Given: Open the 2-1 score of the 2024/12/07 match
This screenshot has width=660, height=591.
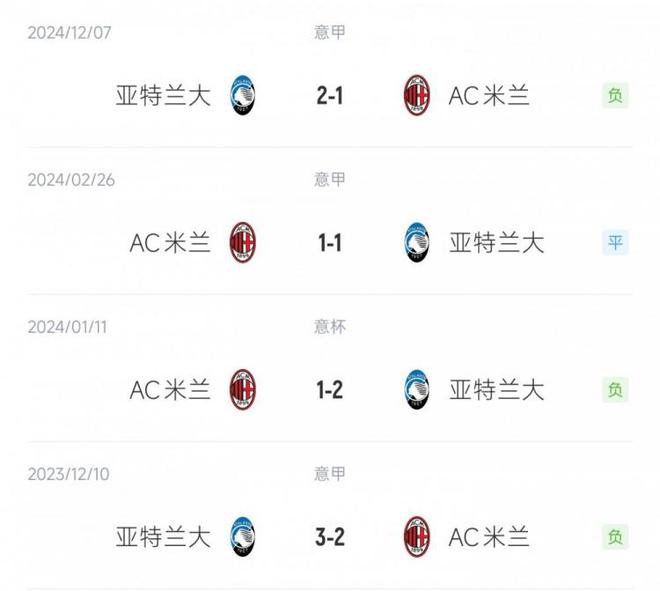Looking at the screenshot, I should click(329, 96).
